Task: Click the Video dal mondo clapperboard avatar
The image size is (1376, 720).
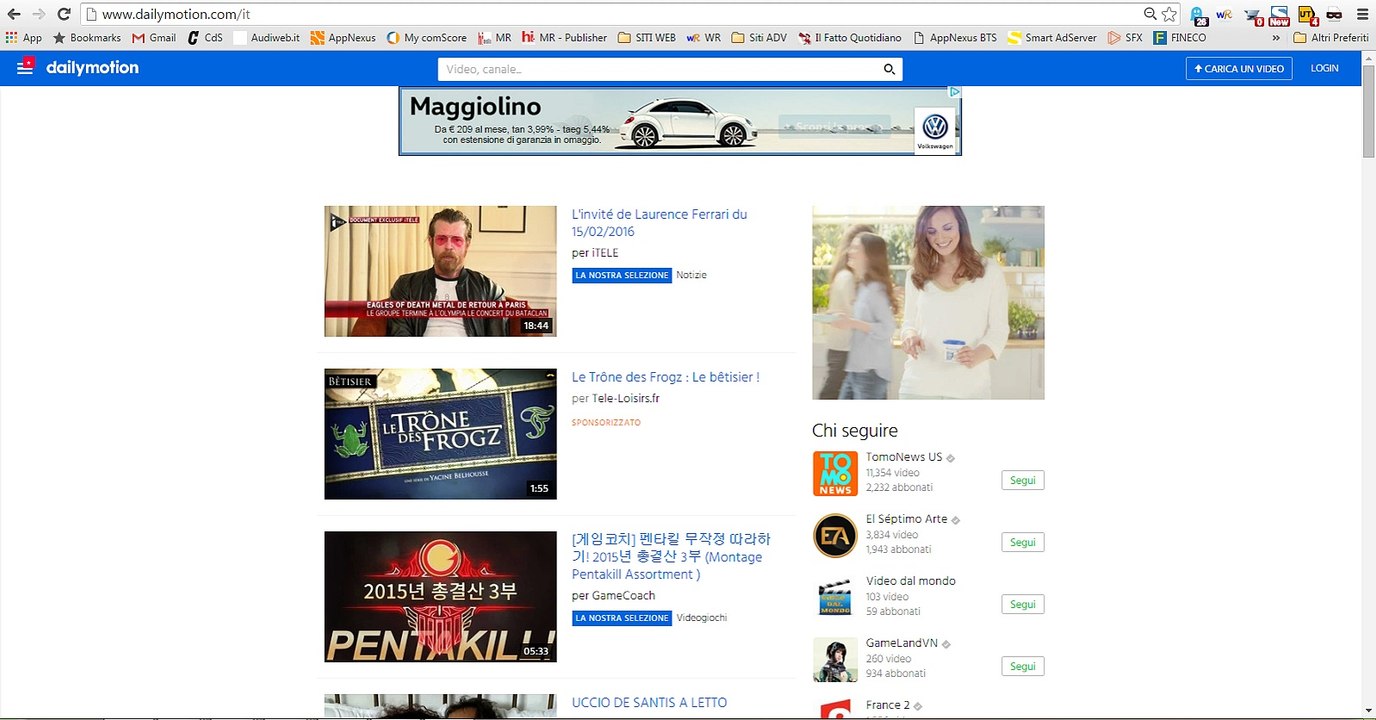Action: 835,597
